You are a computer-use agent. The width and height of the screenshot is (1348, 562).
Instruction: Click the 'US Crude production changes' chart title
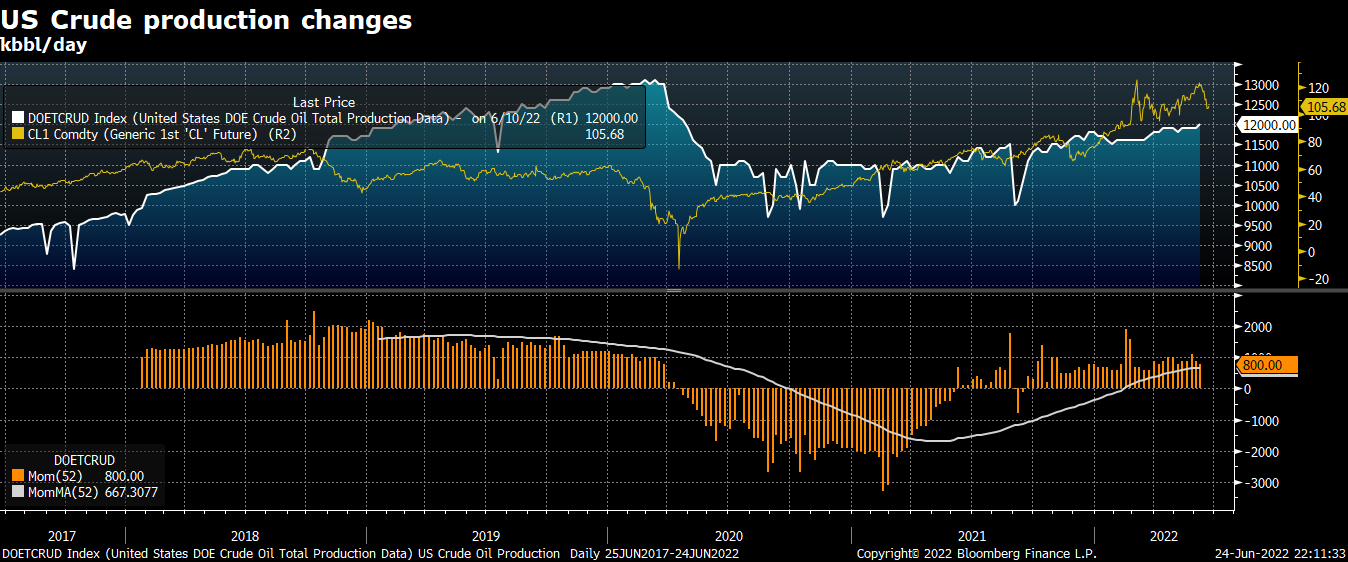click(207, 20)
